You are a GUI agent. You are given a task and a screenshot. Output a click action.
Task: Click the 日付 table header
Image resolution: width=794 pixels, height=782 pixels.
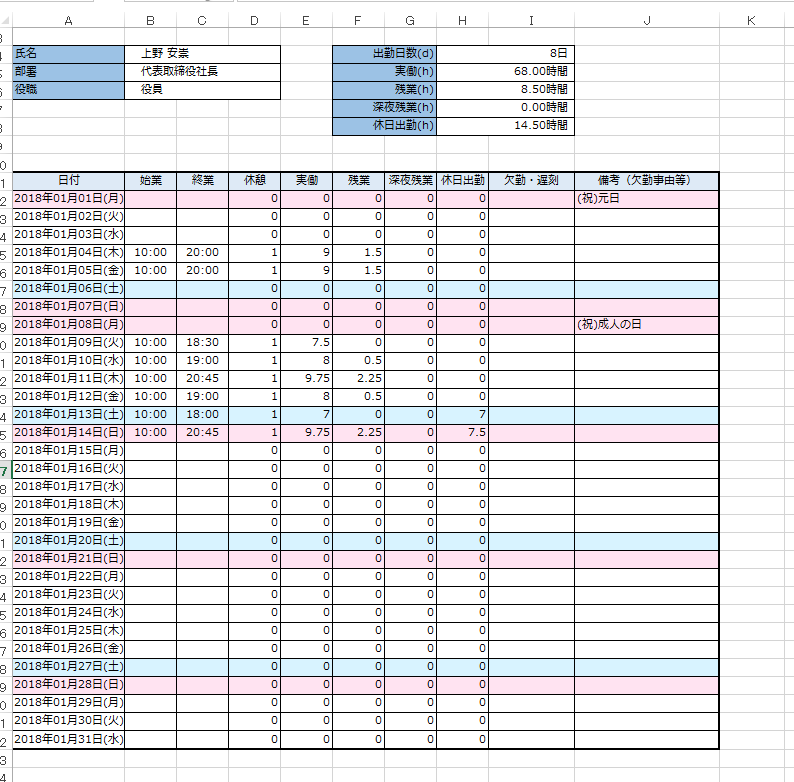click(x=68, y=180)
